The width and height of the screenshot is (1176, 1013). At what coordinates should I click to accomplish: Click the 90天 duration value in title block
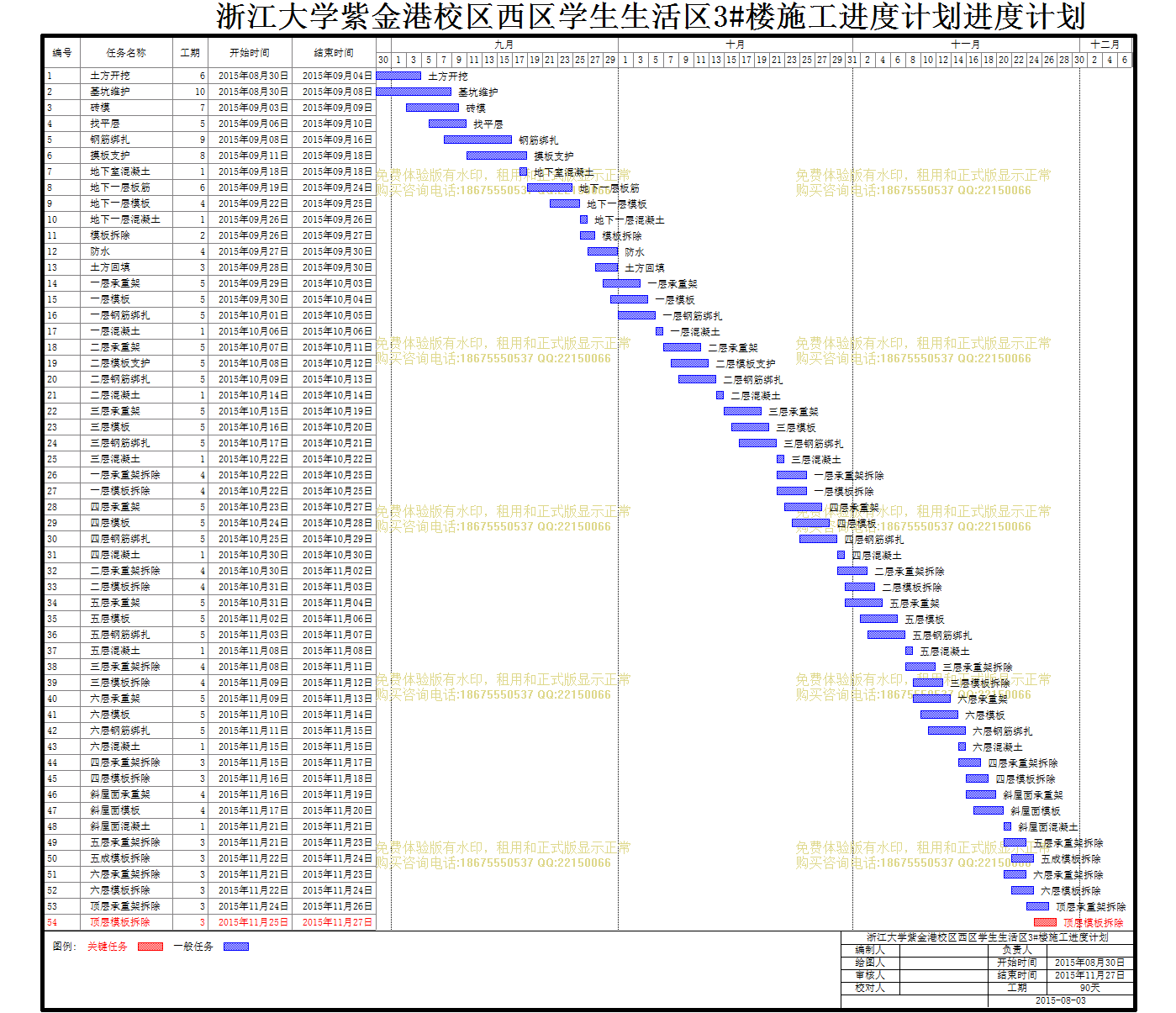pos(1090,988)
